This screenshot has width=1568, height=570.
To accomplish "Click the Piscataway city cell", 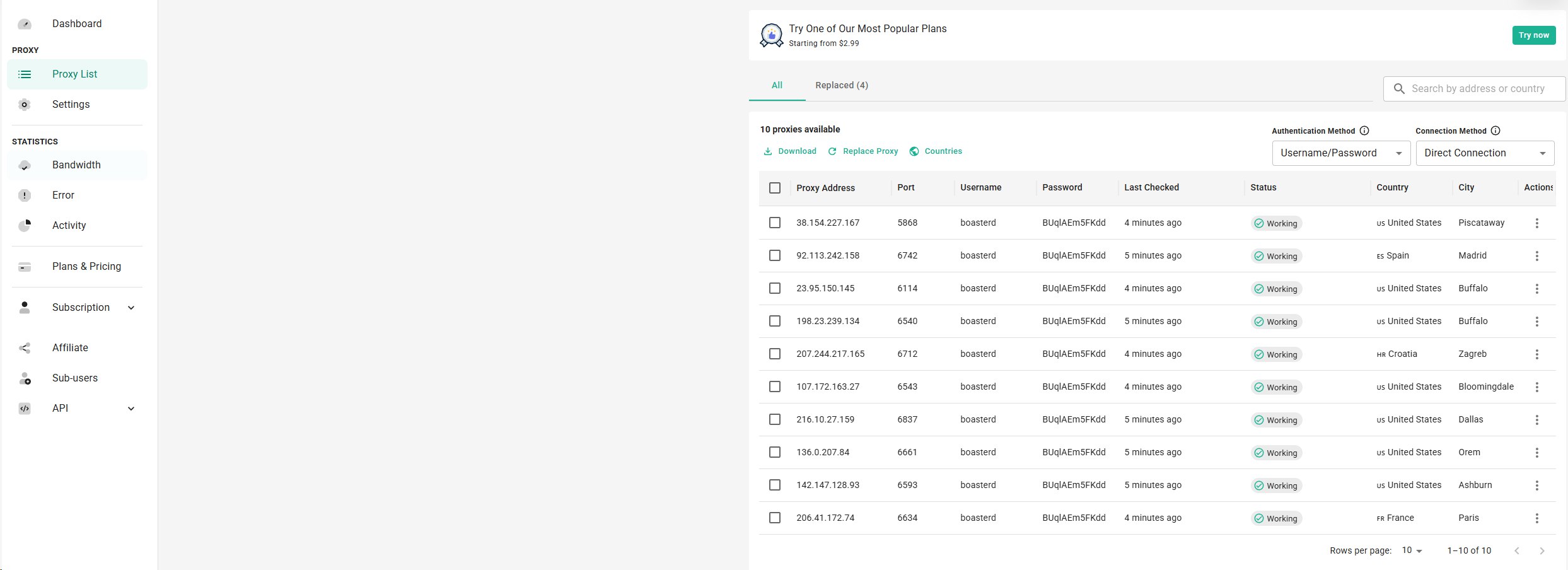I will coord(1482,223).
